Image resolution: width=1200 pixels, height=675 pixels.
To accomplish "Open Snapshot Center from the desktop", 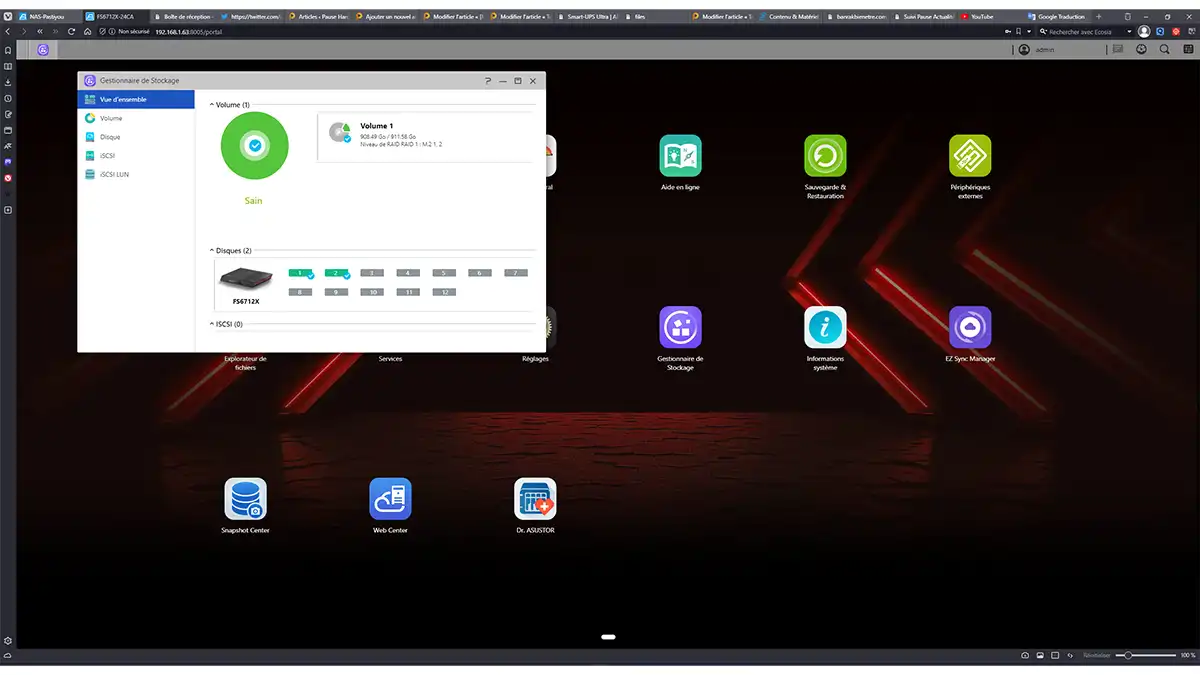I will (245, 497).
